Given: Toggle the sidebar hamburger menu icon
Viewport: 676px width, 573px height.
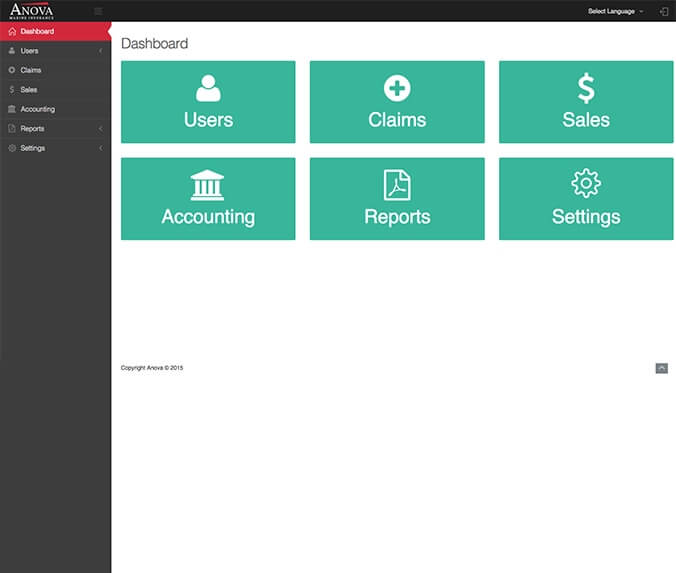Looking at the screenshot, I should tap(98, 11).
